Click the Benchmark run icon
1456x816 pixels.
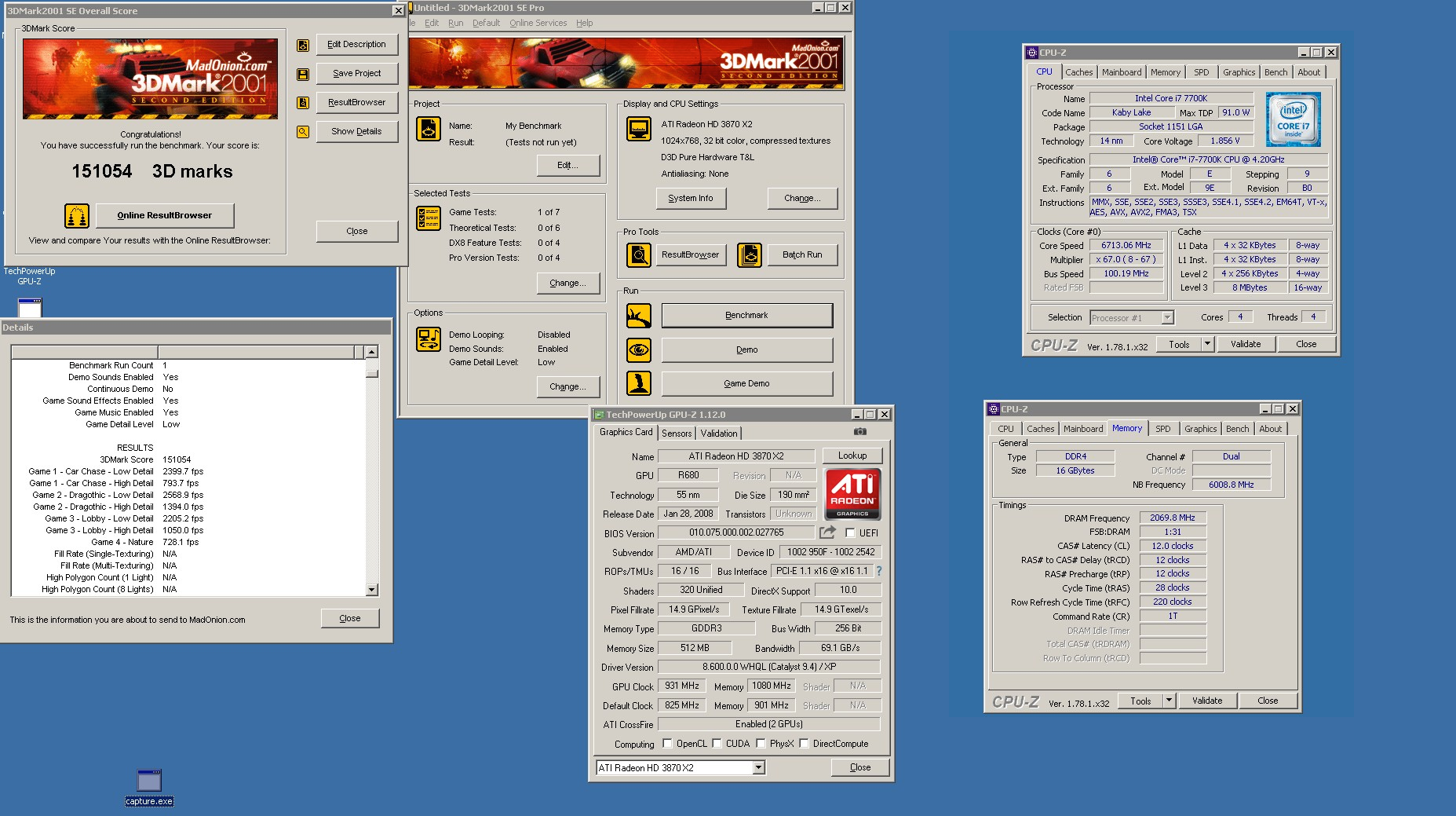point(639,316)
